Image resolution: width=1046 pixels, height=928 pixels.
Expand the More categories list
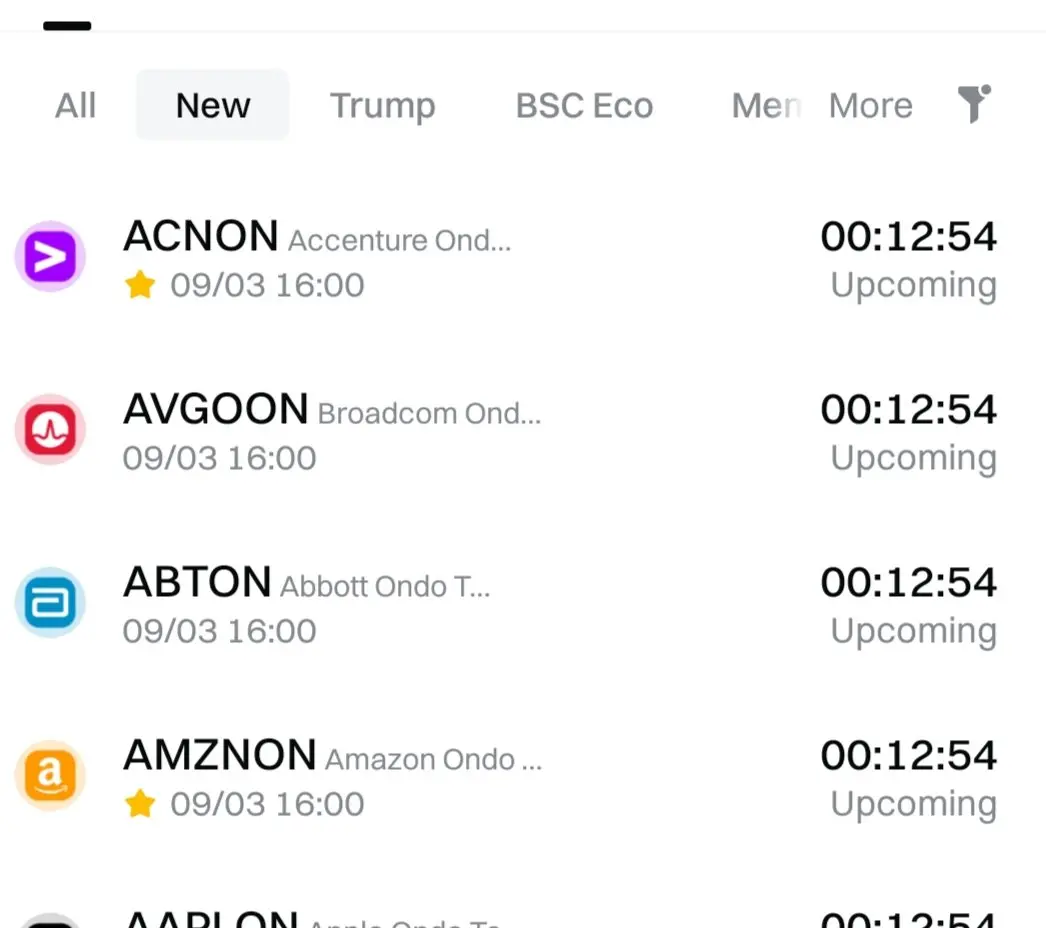pos(870,105)
